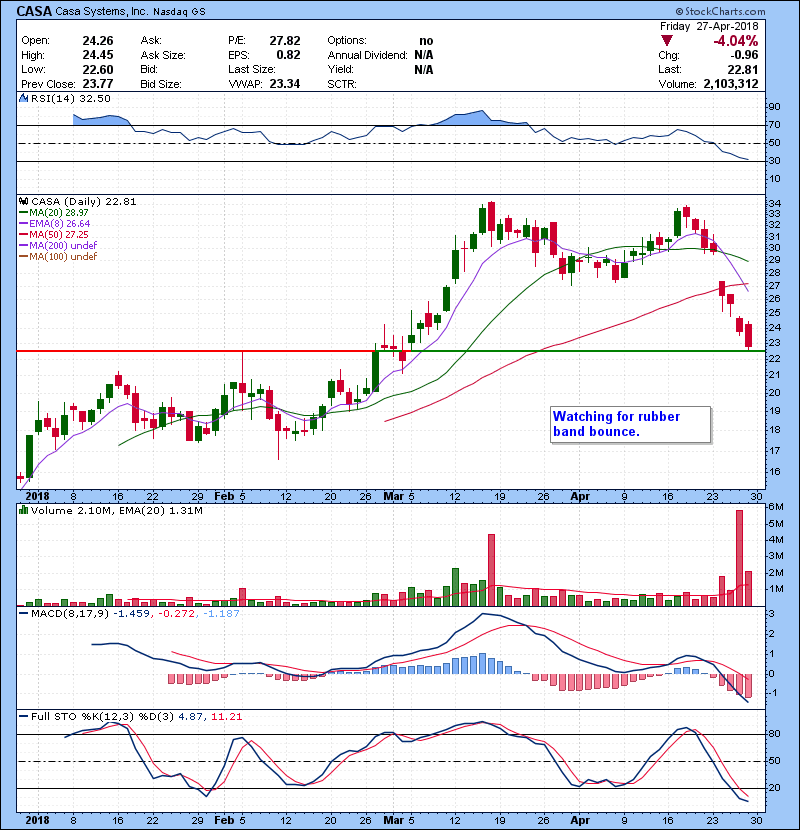The height and width of the screenshot is (830, 800).
Task: Click the MACD(8,17,9) indicator label
Action: 70,614
